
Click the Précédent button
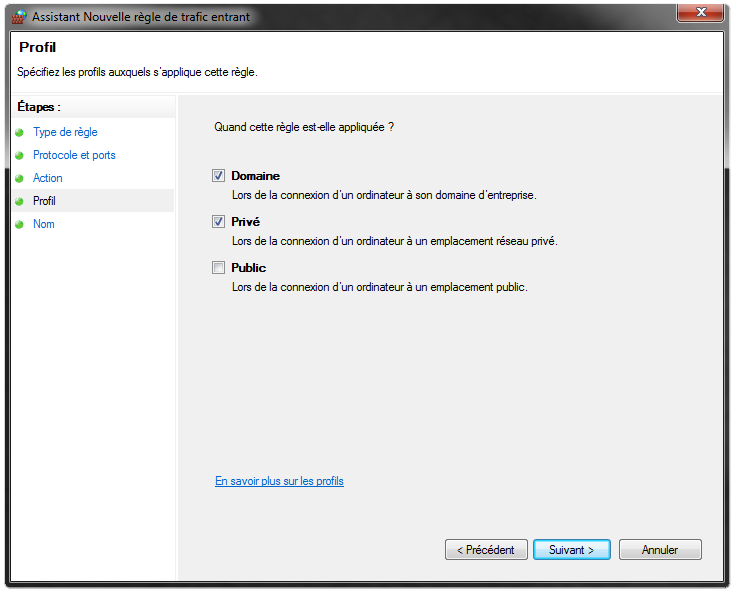(486, 549)
